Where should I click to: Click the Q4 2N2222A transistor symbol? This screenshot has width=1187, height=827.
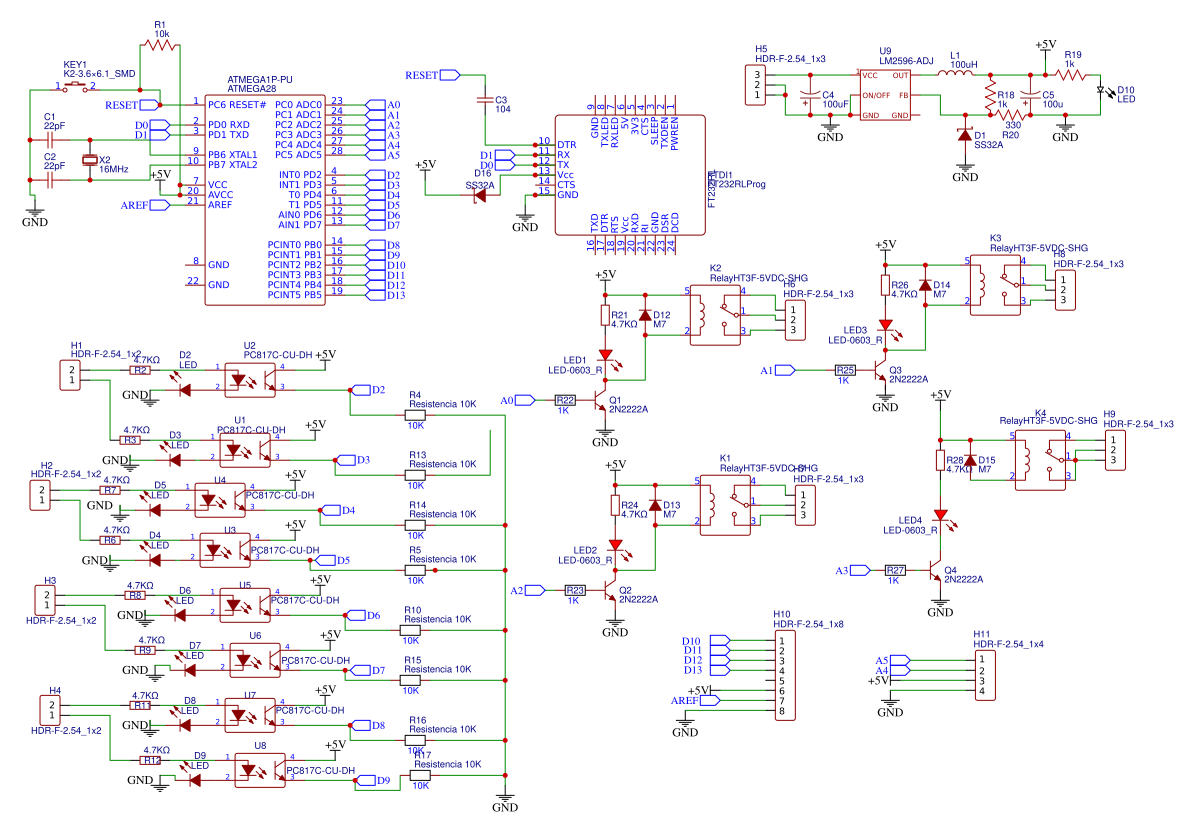(937, 572)
